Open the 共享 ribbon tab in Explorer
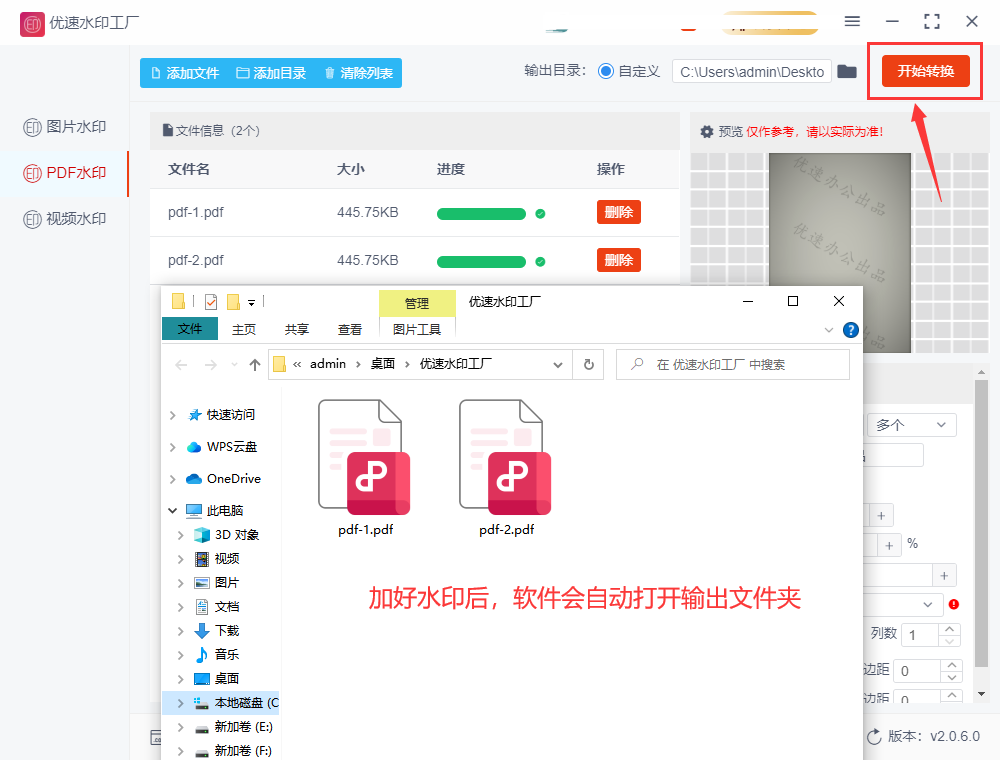 pyautogui.click(x=297, y=330)
